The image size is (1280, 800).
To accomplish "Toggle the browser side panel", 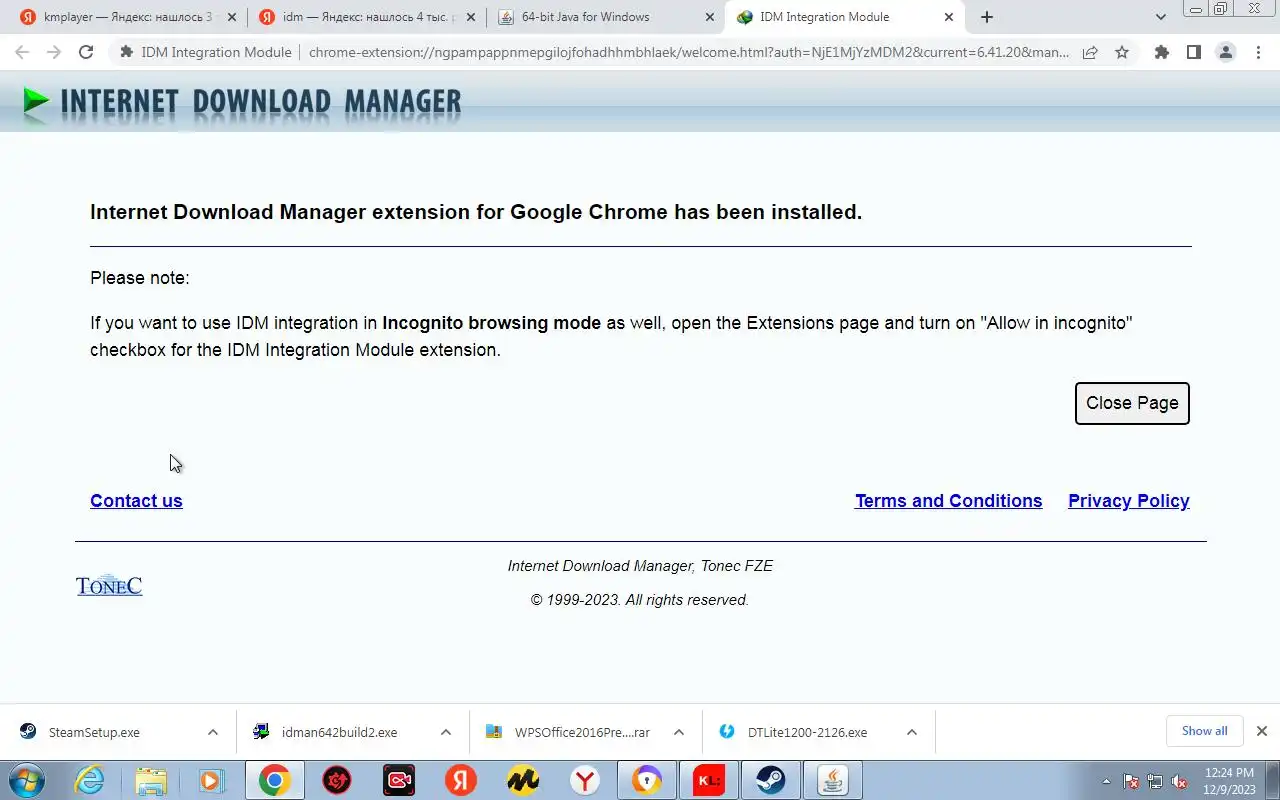I will pyautogui.click(x=1194, y=52).
